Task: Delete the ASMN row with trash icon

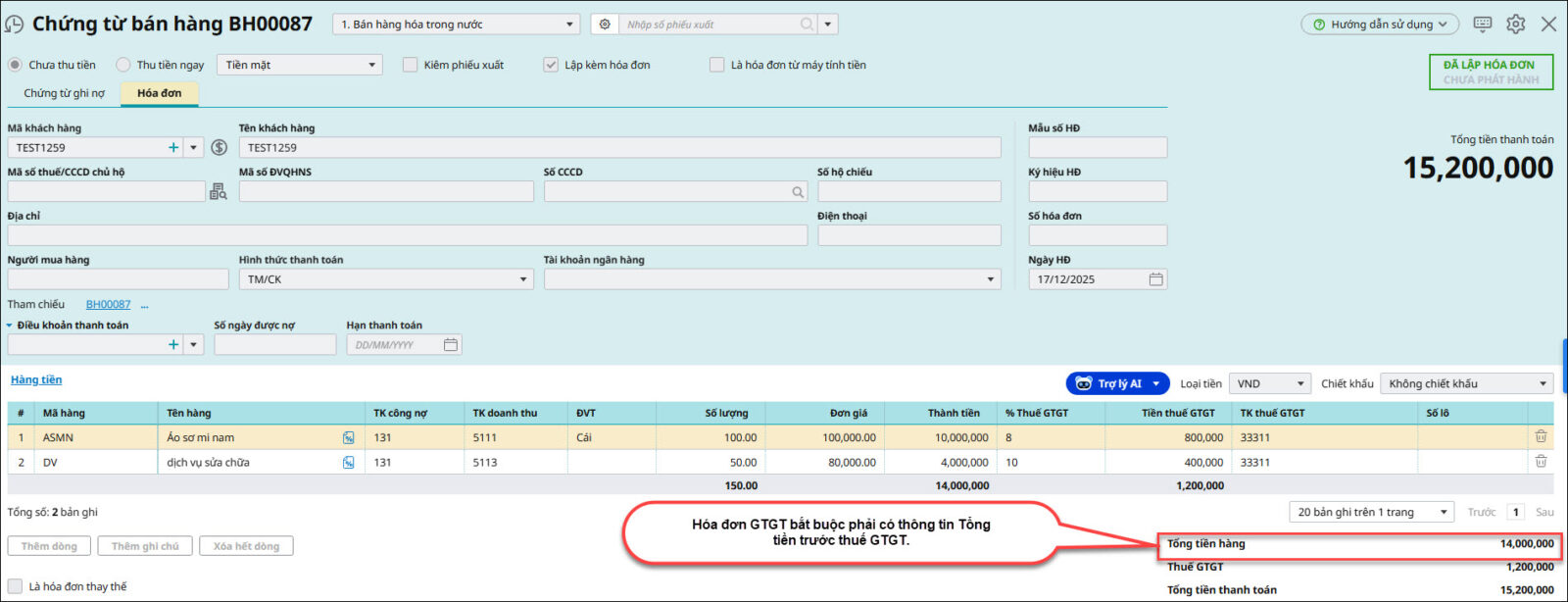Action: point(1541,437)
